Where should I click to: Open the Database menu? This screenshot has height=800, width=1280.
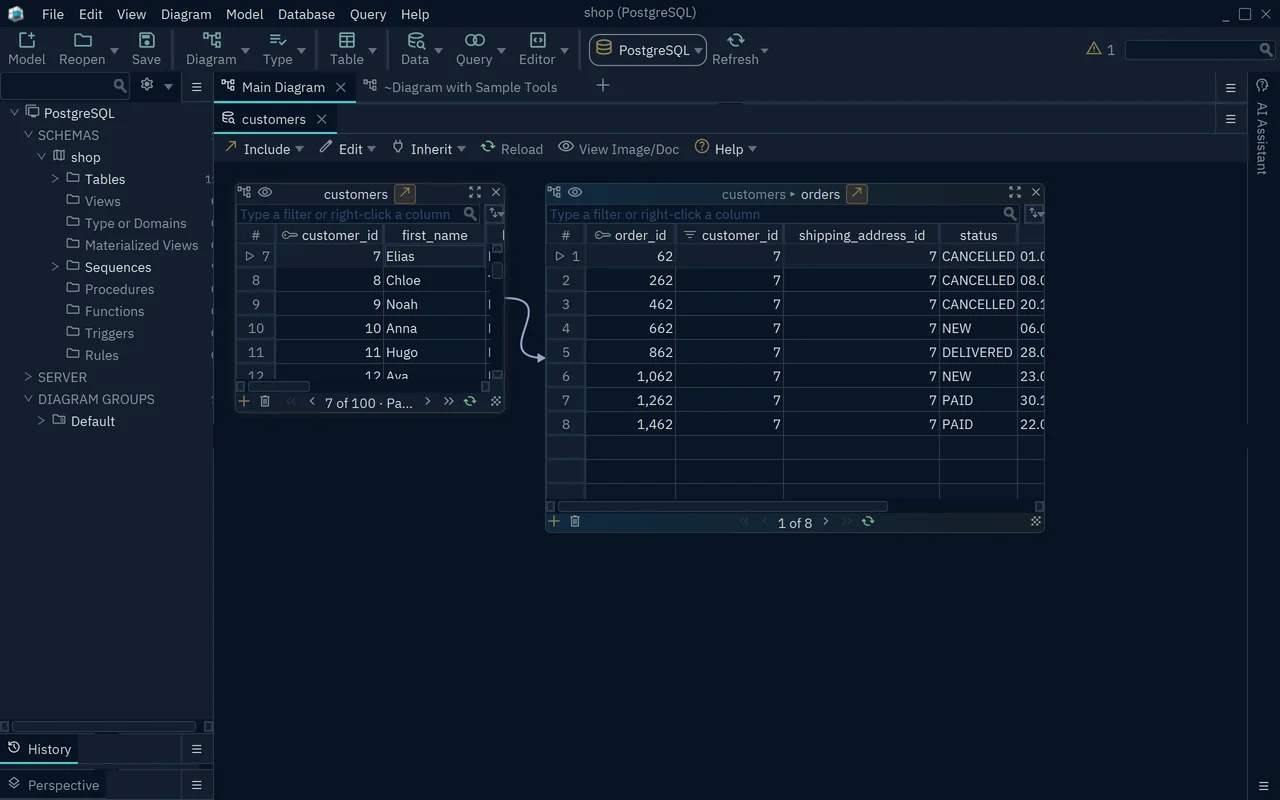point(306,14)
